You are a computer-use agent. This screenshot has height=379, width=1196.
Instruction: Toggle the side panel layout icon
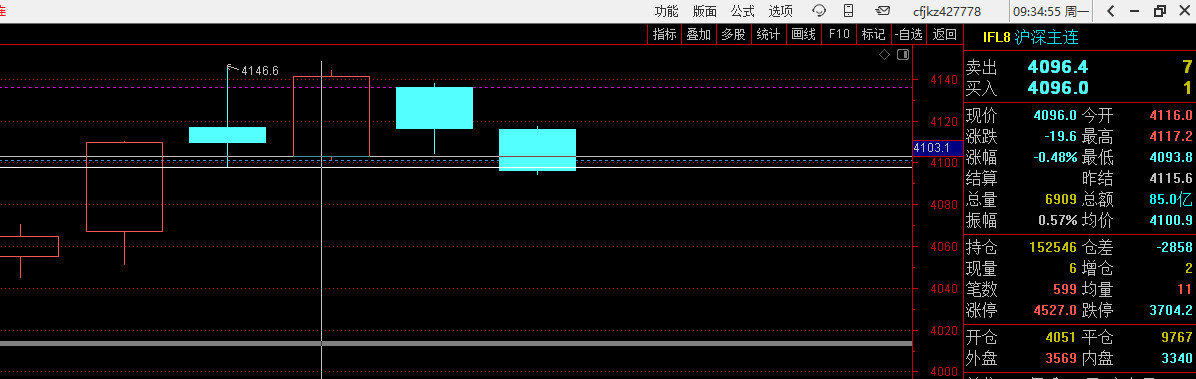[x=903, y=54]
